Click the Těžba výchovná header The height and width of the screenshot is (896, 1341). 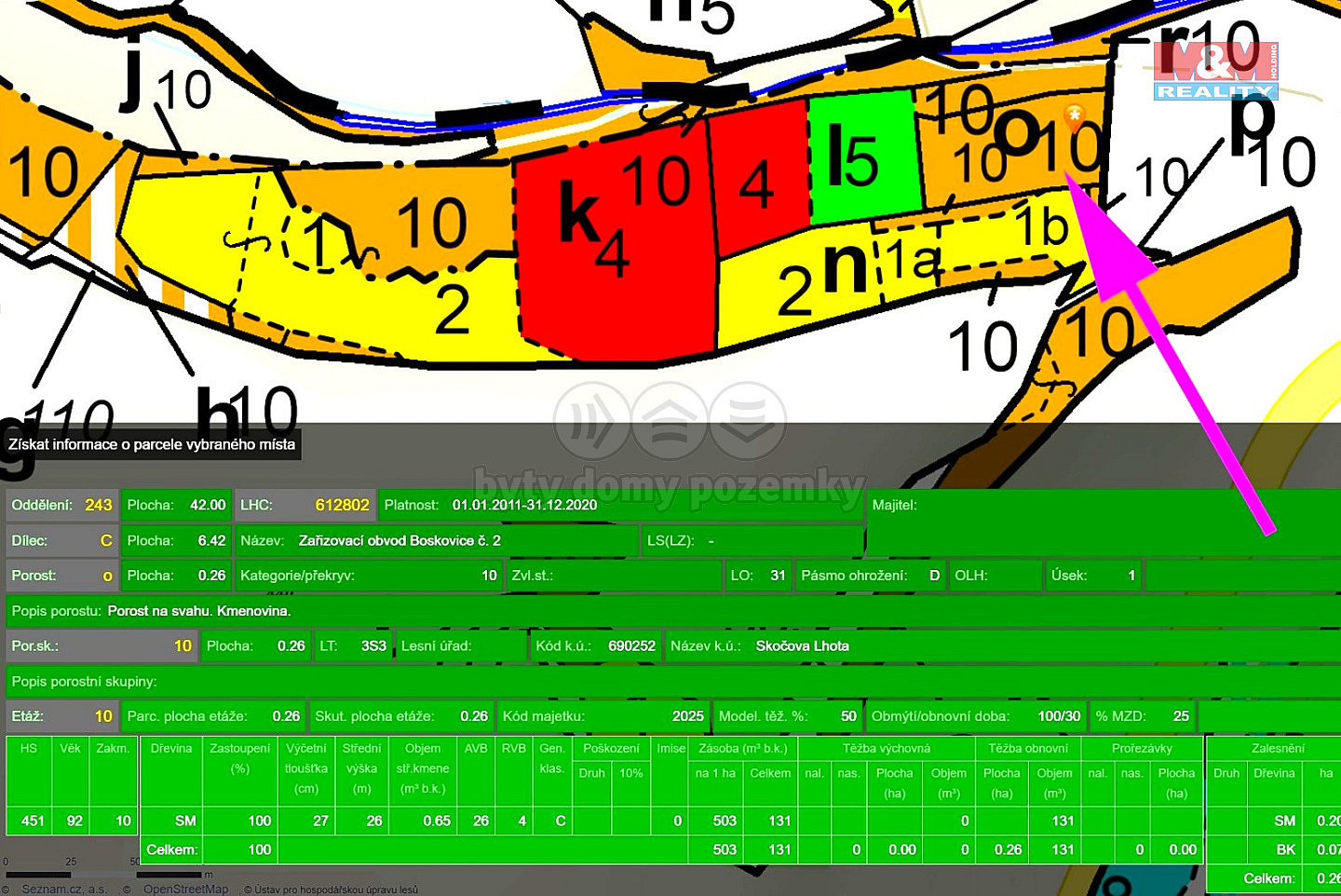(887, 748)
